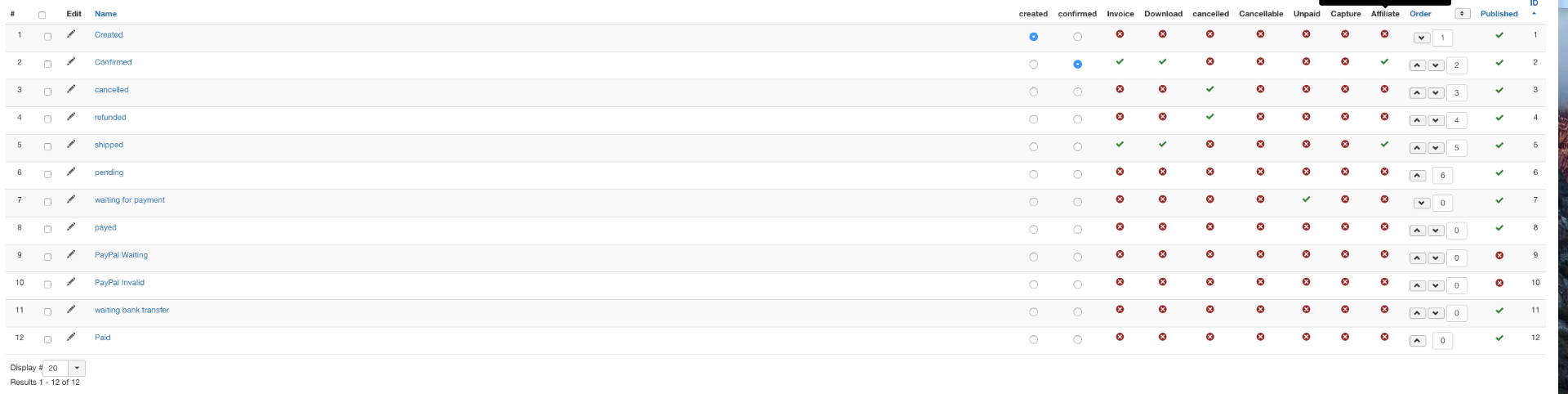1568x394 pixels.
Task: Toggle the Unpaid check for waiting for payment
Action: tap(1306, 199)
